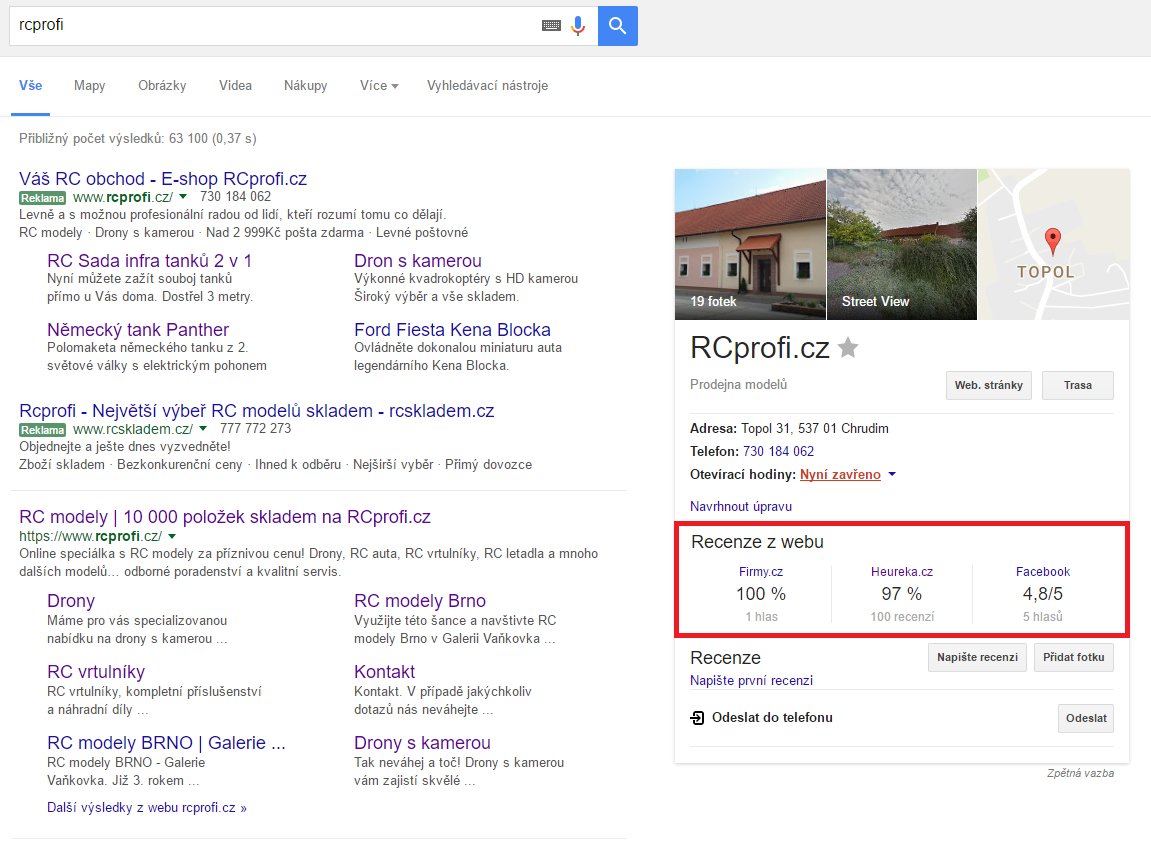The height and width of the screenshot is (849, 1151).
Task: Open the RC modely Brno sitelink
Action: (420, 601)
